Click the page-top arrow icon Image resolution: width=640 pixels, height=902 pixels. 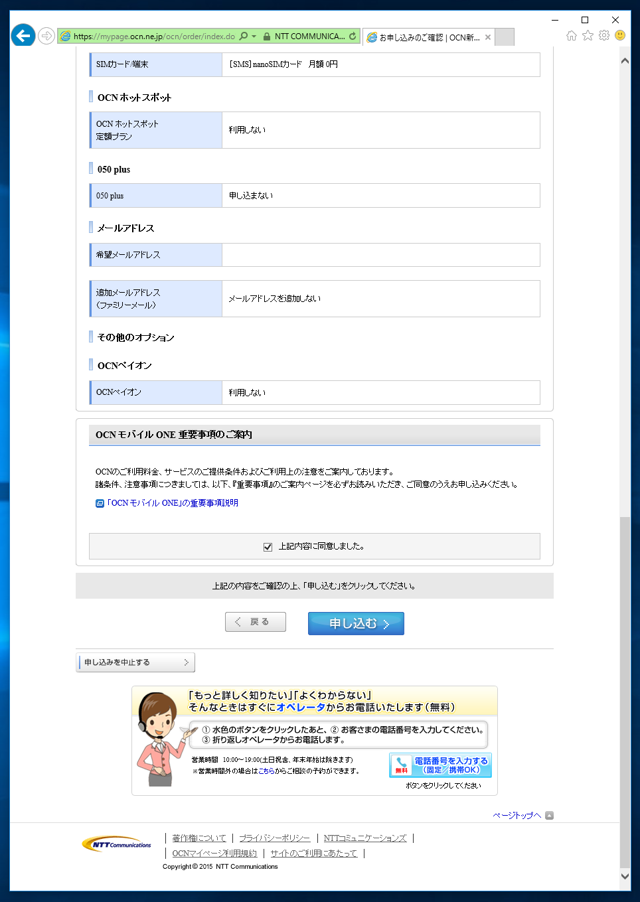click(x=549, y=815)
